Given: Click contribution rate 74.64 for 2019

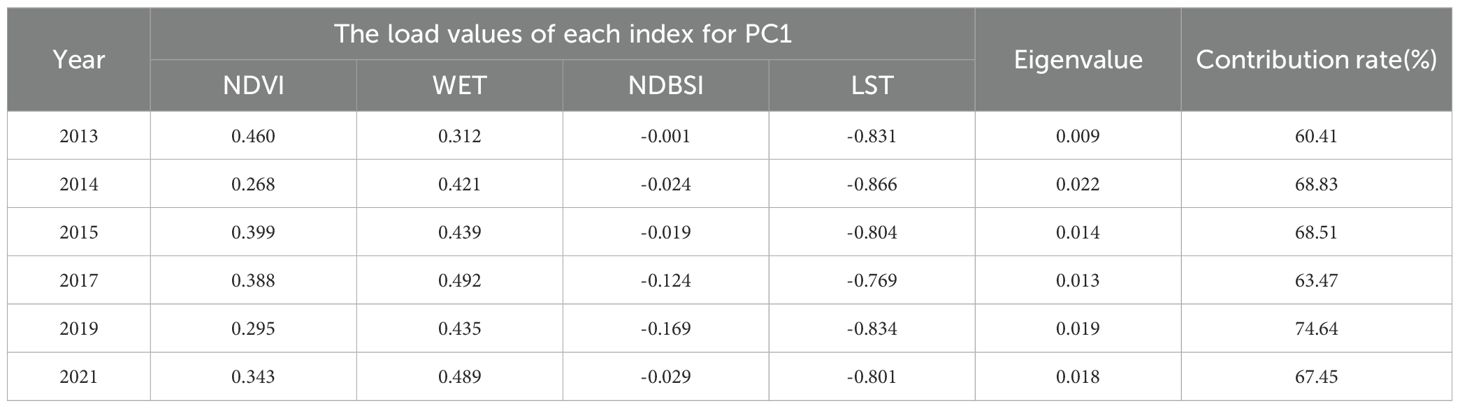Looking at the screenshot, I should tap(1316, 329).
